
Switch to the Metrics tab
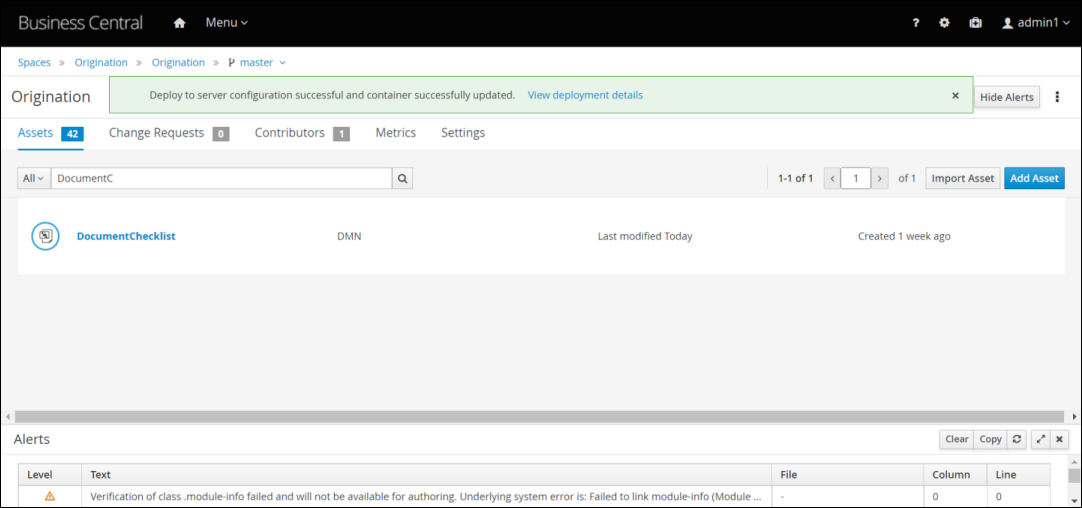click(x=395, y=133)
